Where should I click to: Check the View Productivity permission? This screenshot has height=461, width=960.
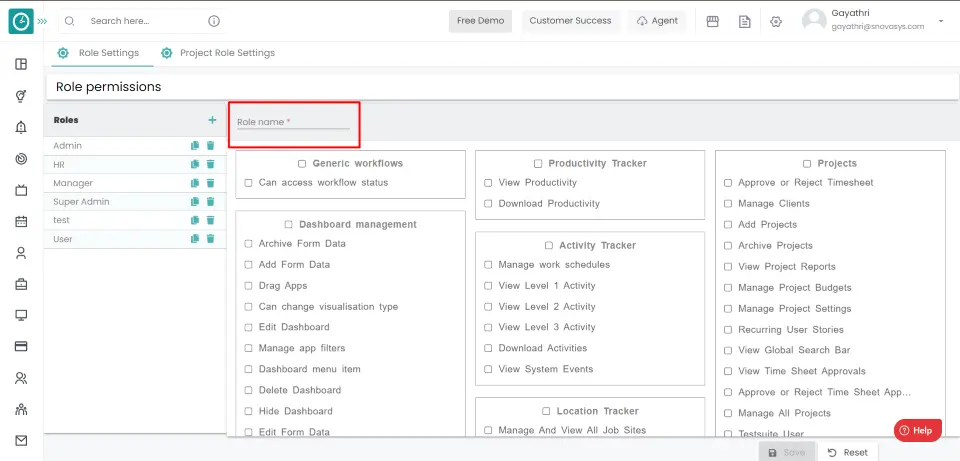point(488,183)
